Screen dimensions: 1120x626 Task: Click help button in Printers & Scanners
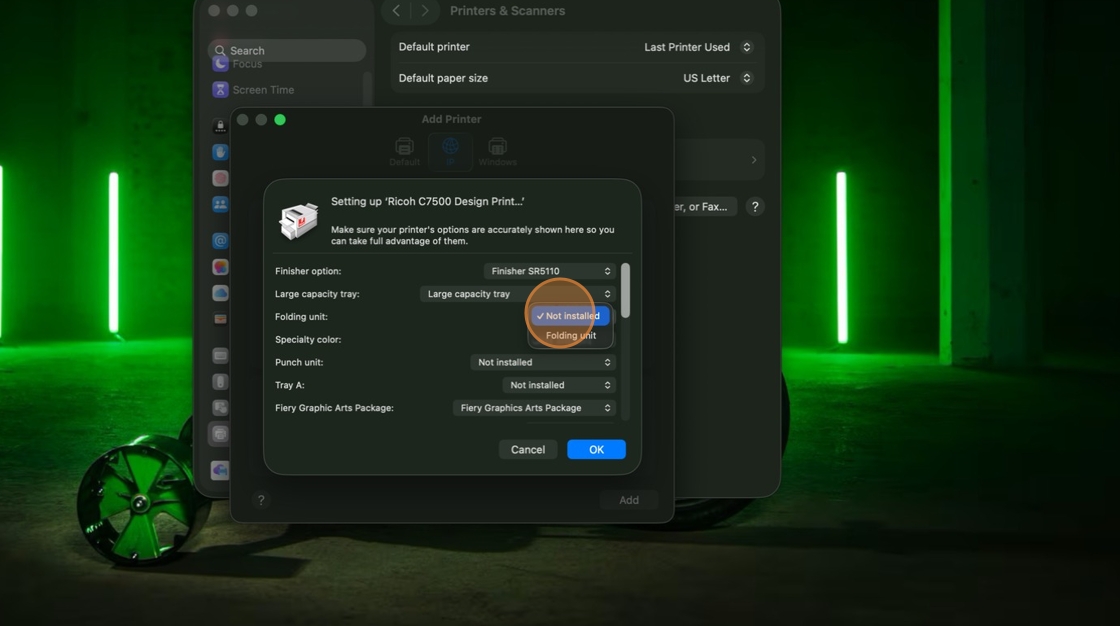point(755,207)
